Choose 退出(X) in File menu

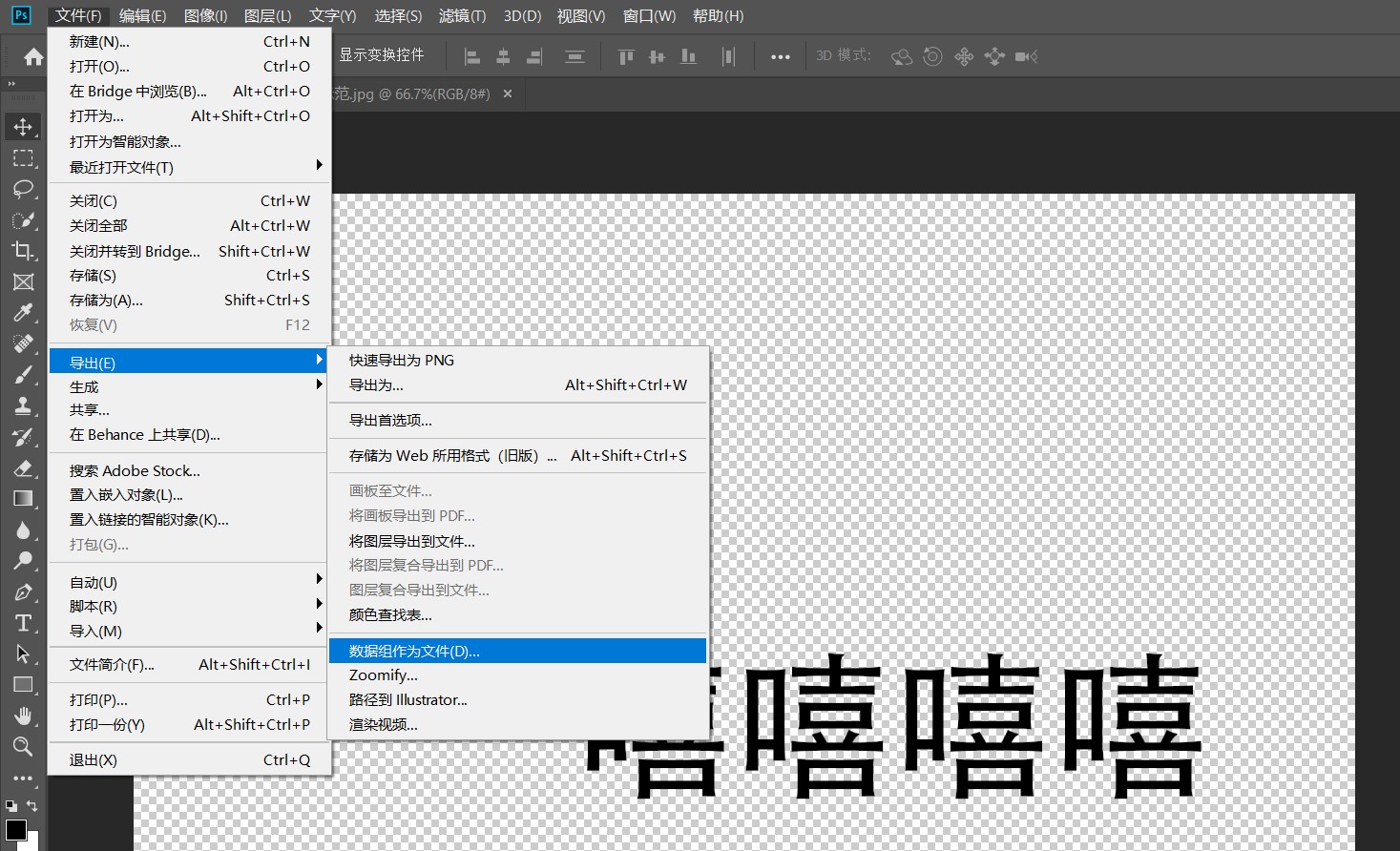point(190,759)
